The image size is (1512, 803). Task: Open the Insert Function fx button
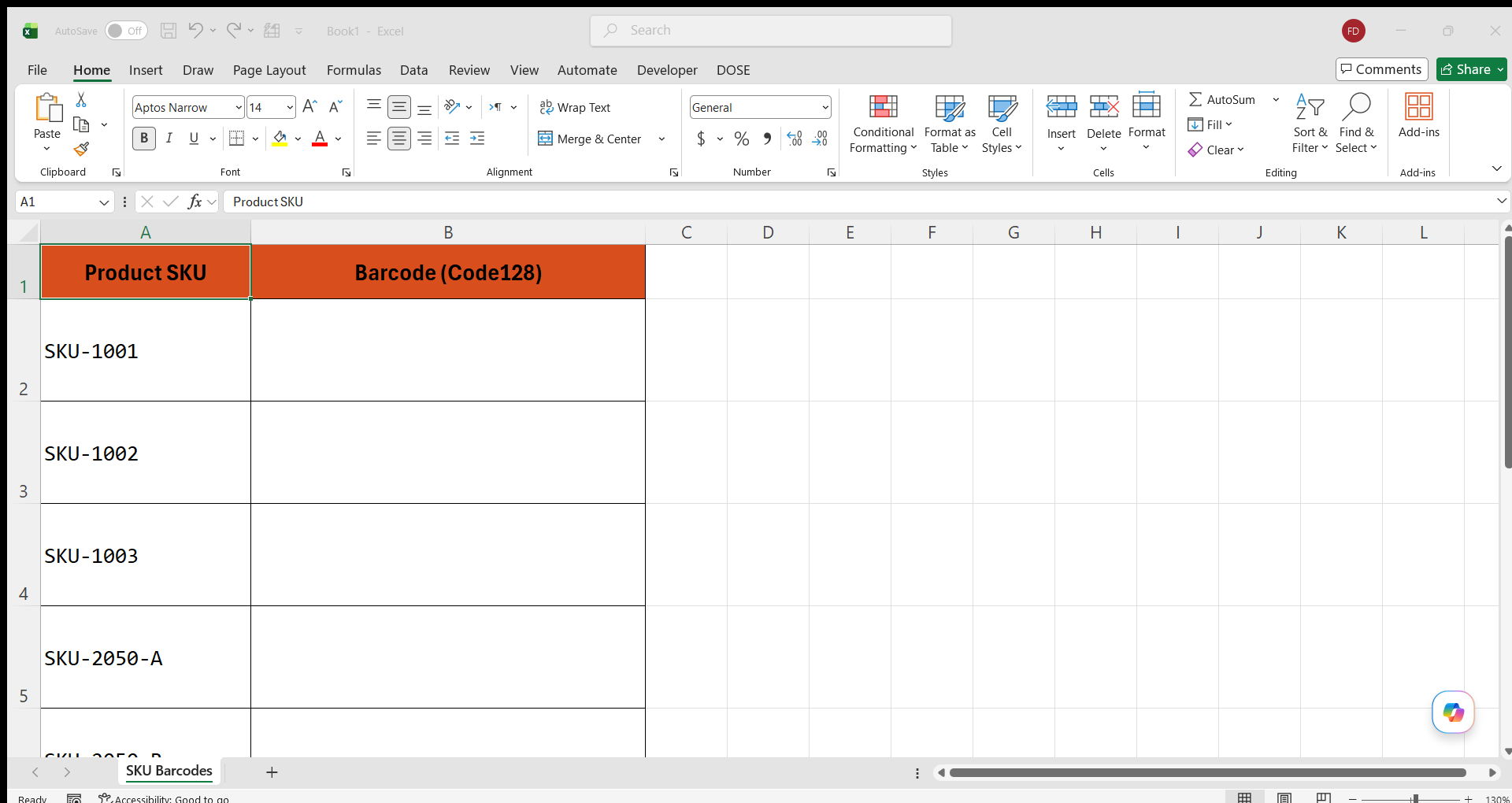pyautogui.click(x=195, y=202)
